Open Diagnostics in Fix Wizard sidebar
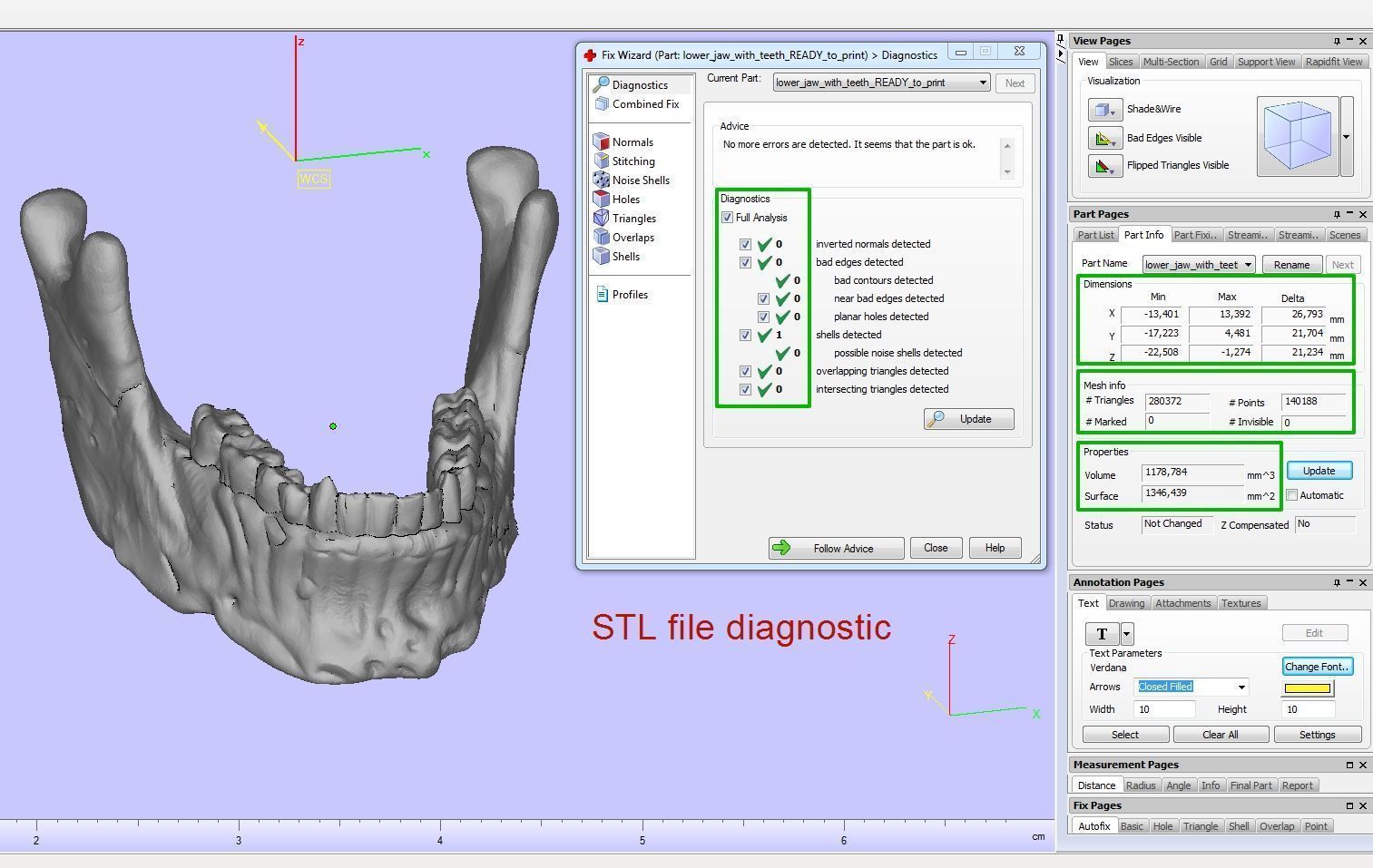 point(640,84)
